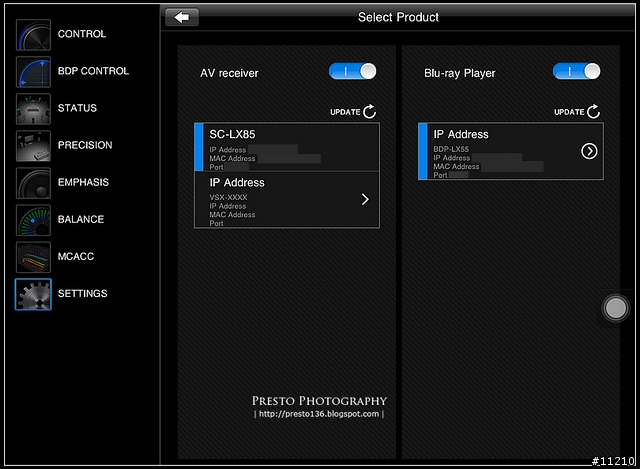The height and width of the screenshot is (469, 640).
Task: Toggle the Blu-ray Player switch
Action: 576,71
